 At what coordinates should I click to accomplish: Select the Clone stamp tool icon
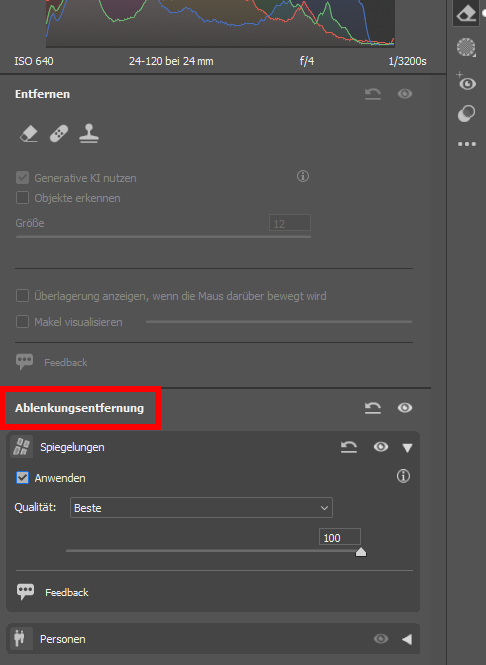[x=89, y=133]
